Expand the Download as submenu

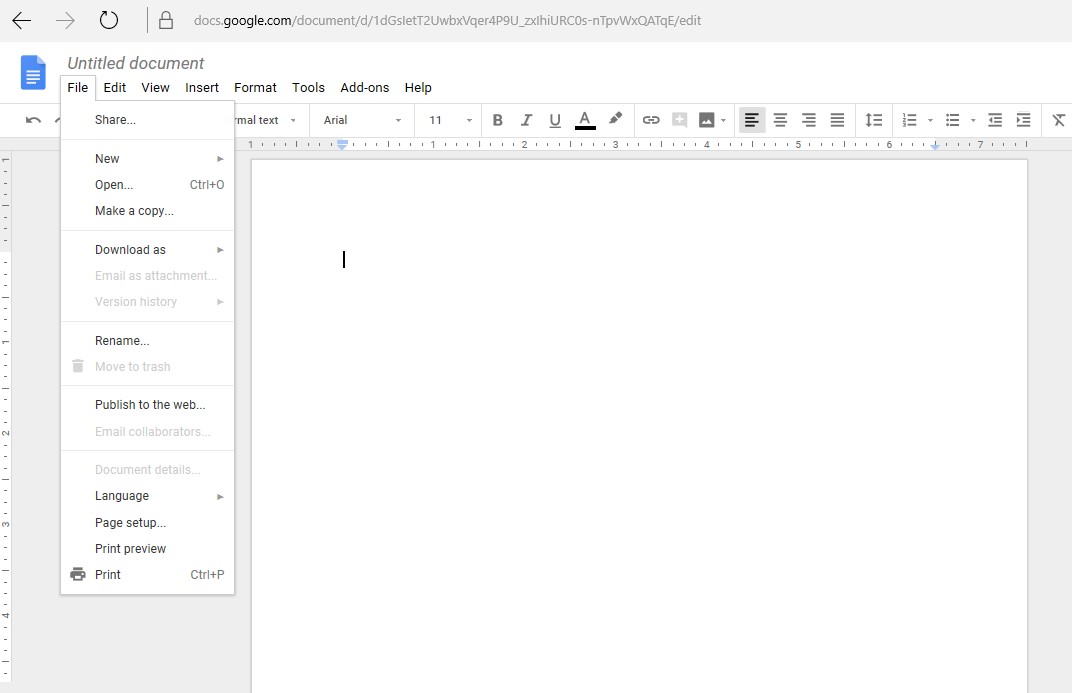148,249
